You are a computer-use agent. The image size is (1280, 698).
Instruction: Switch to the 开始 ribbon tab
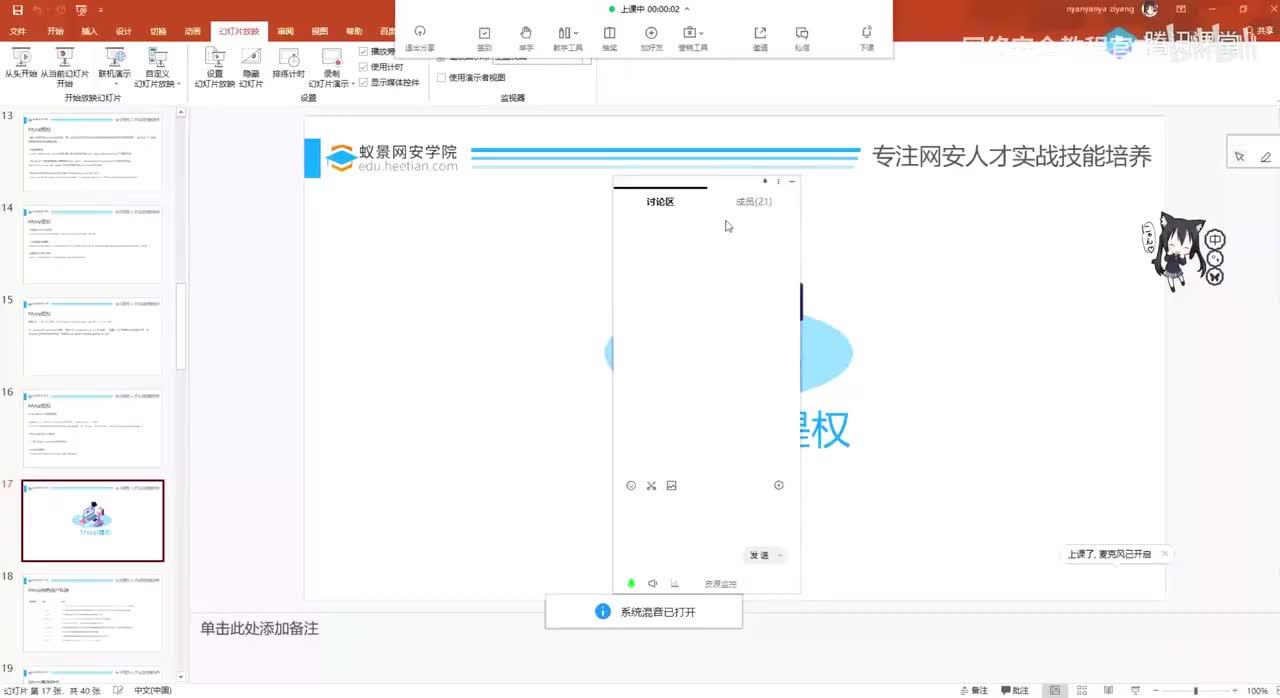(x=55, y=31)
